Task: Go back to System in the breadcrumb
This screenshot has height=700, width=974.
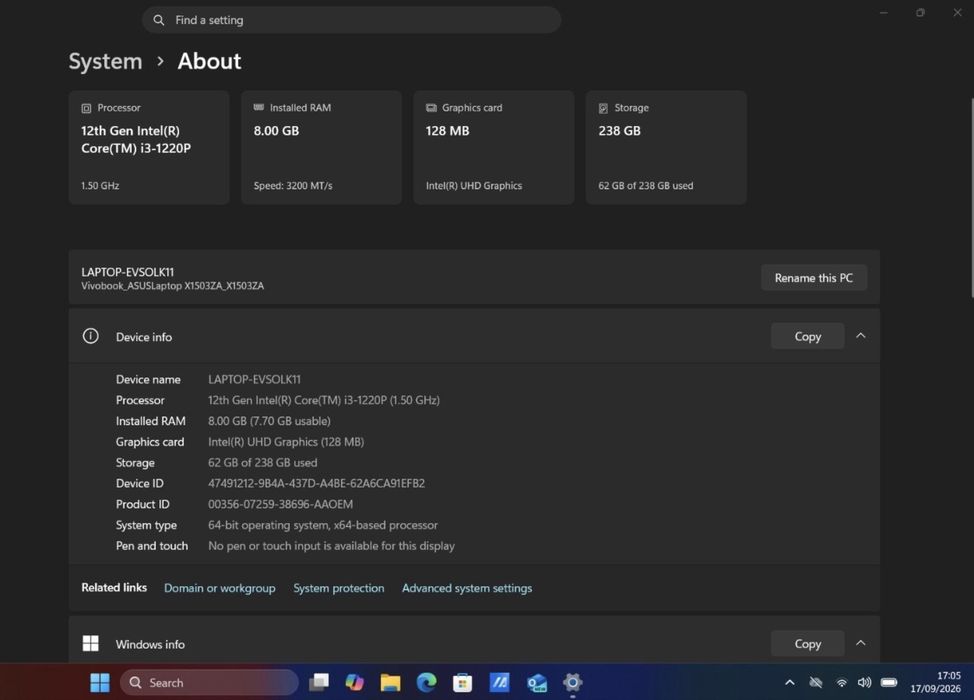Action: coord(105,61)
